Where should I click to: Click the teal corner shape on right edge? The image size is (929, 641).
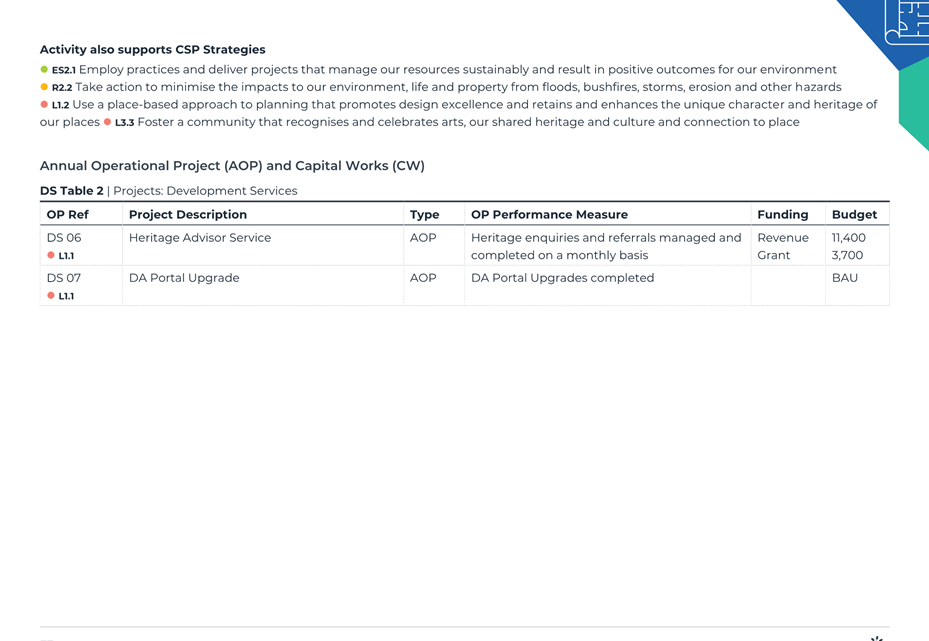[914, 104]
